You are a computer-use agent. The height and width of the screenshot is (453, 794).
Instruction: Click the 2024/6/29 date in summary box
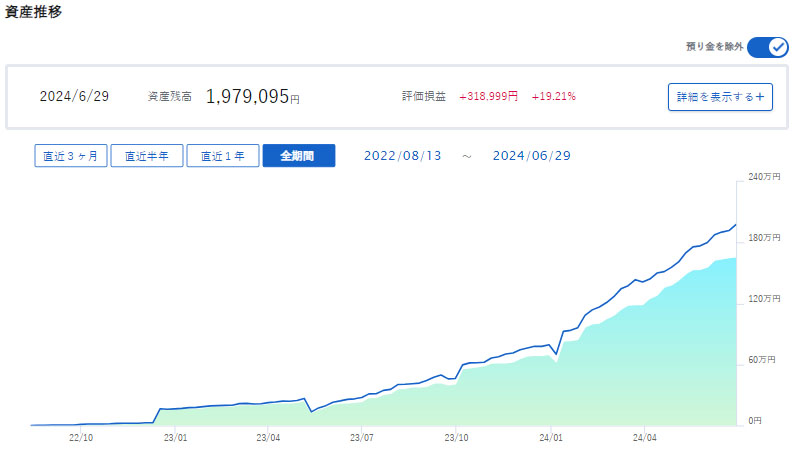pyautogui.click(x=74, y=97)
